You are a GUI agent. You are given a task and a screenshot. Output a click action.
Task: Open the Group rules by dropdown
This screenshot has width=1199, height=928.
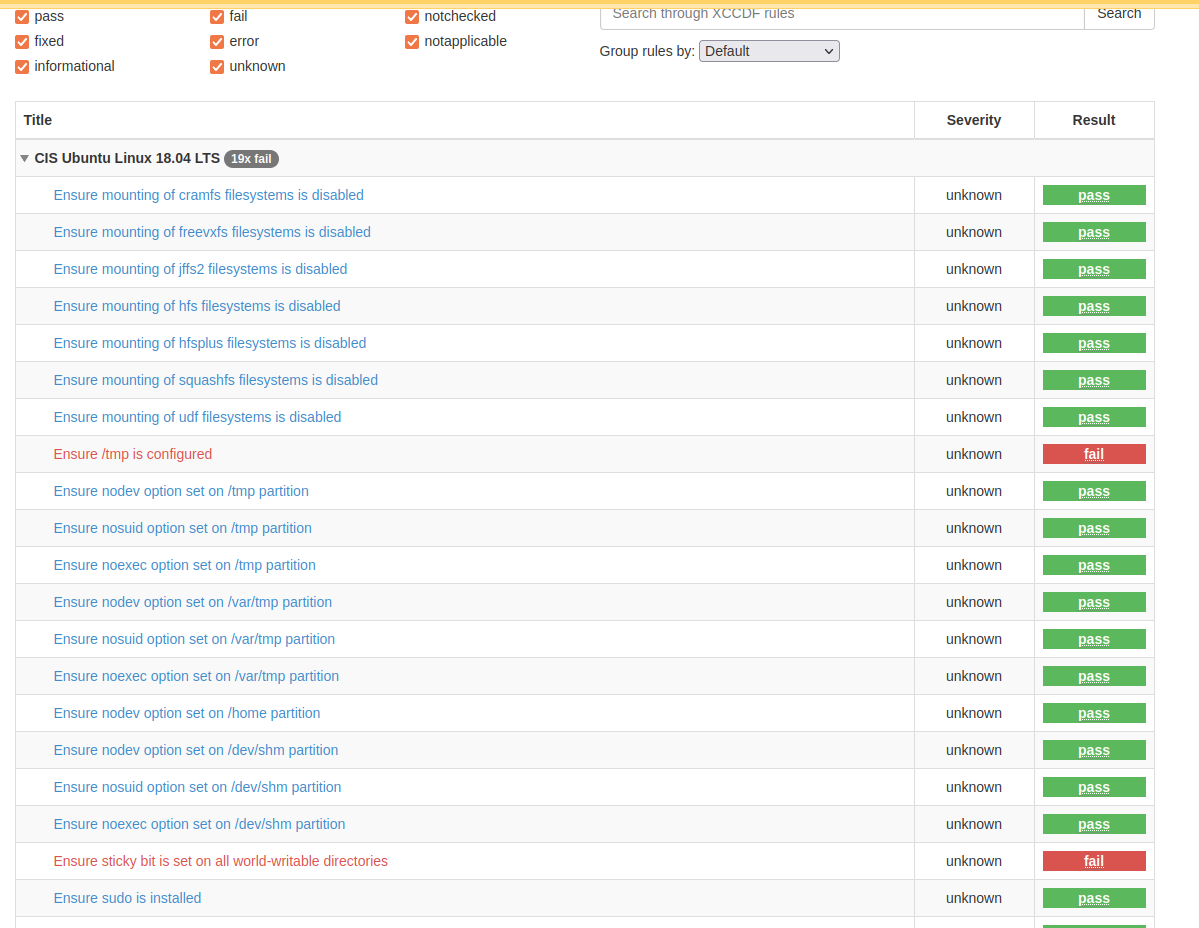tap(768, 51)
